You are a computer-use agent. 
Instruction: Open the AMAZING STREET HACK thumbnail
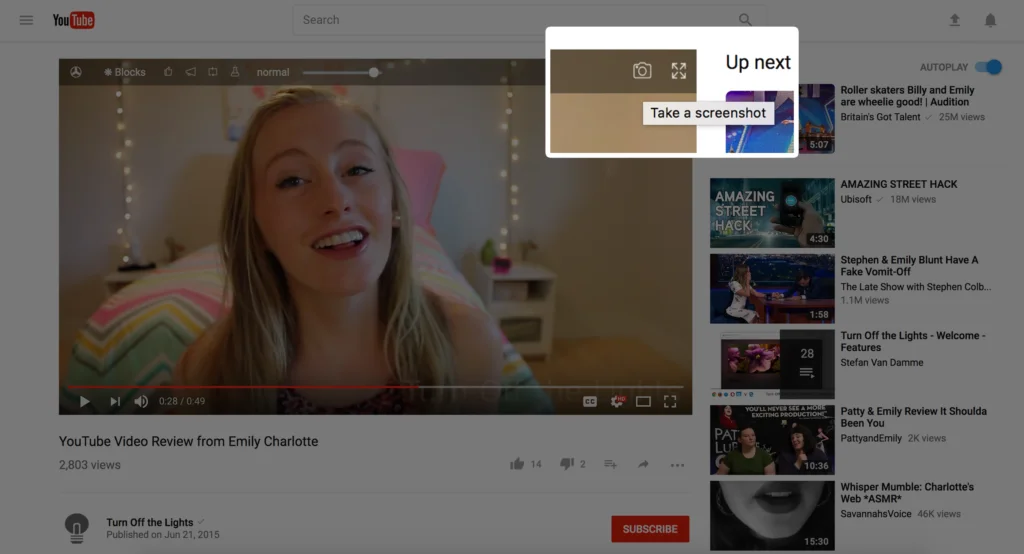tap(772, 213)
